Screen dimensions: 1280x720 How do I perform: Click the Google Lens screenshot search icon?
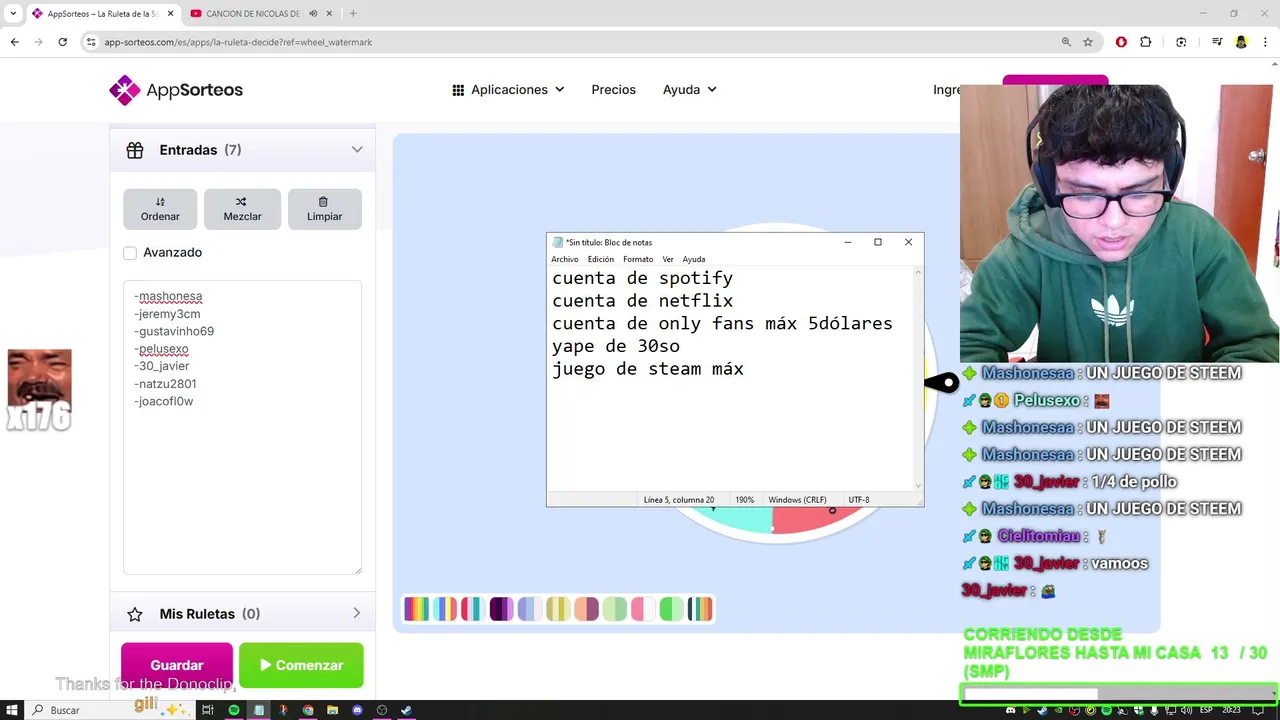click(1181, 42)
